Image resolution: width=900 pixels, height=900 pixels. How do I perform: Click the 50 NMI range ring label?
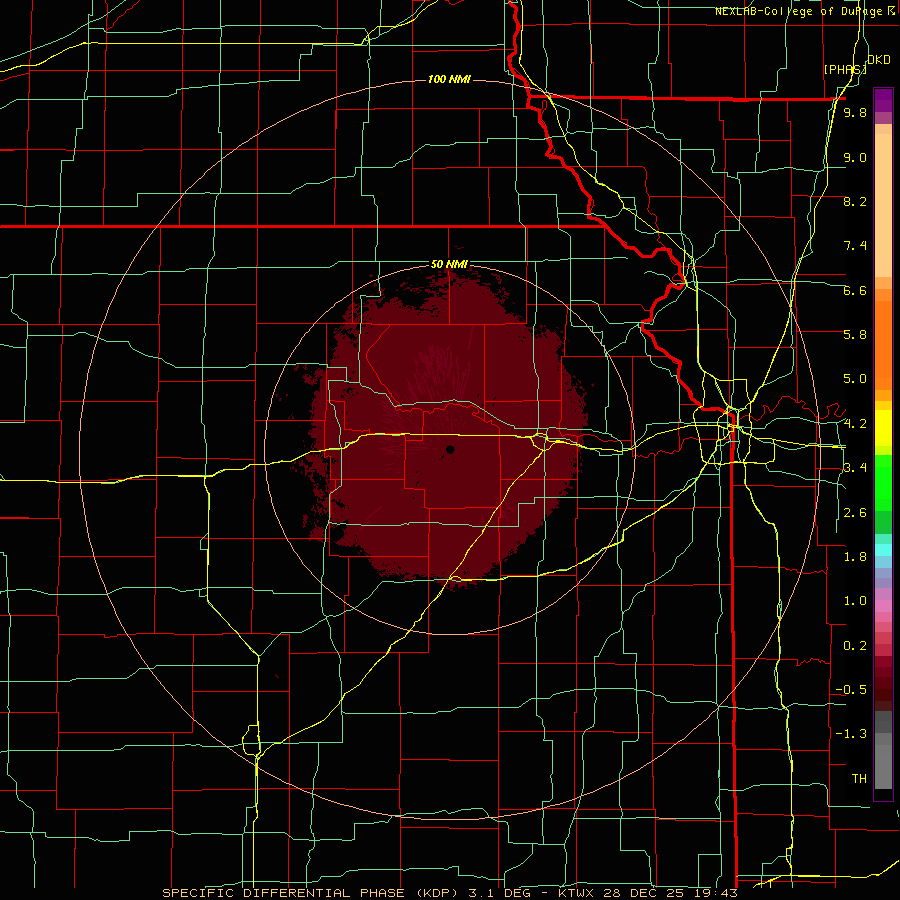point(449,264)
